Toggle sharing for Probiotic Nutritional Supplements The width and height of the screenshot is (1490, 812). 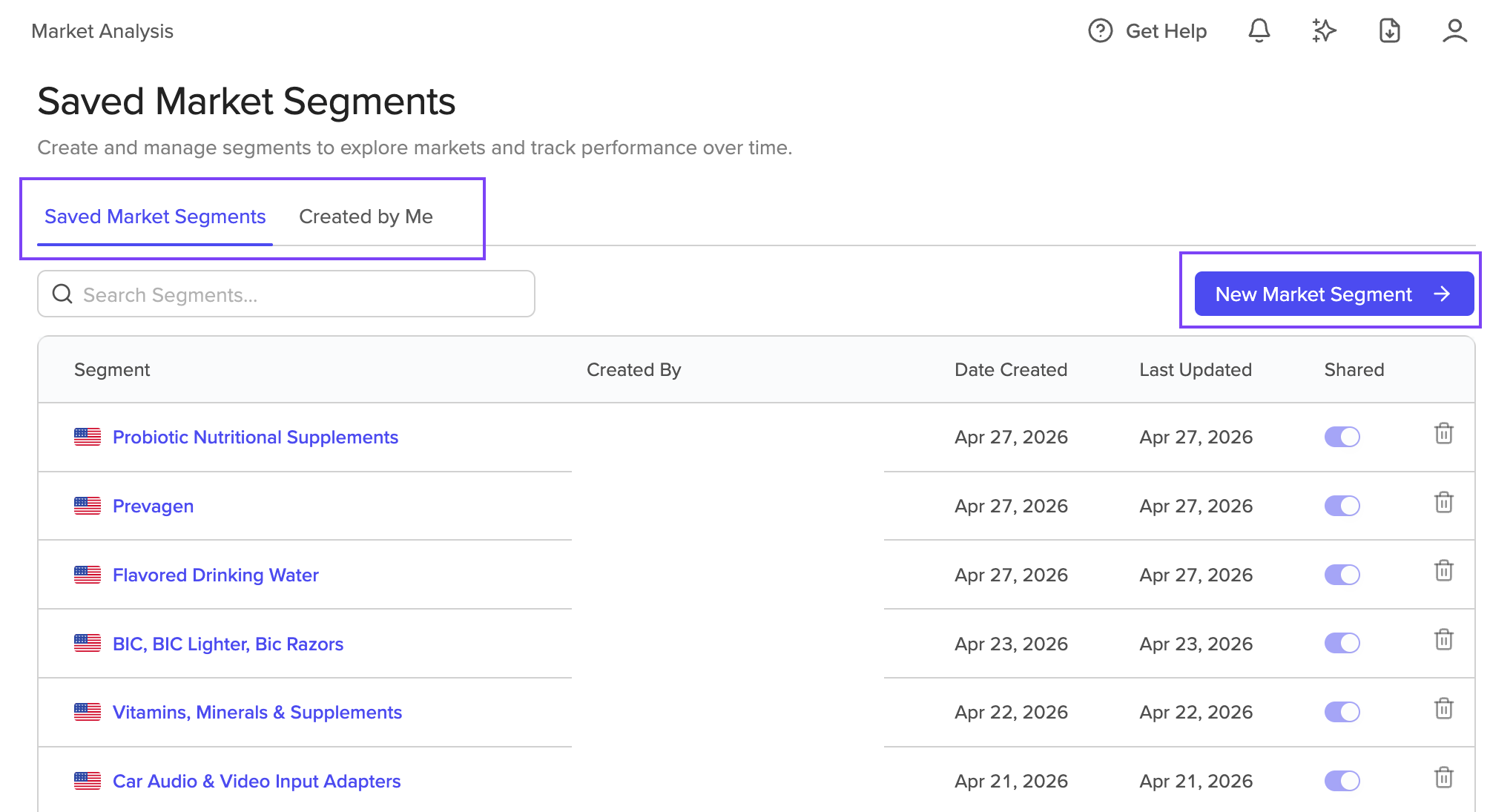(x=1342, y=437)
